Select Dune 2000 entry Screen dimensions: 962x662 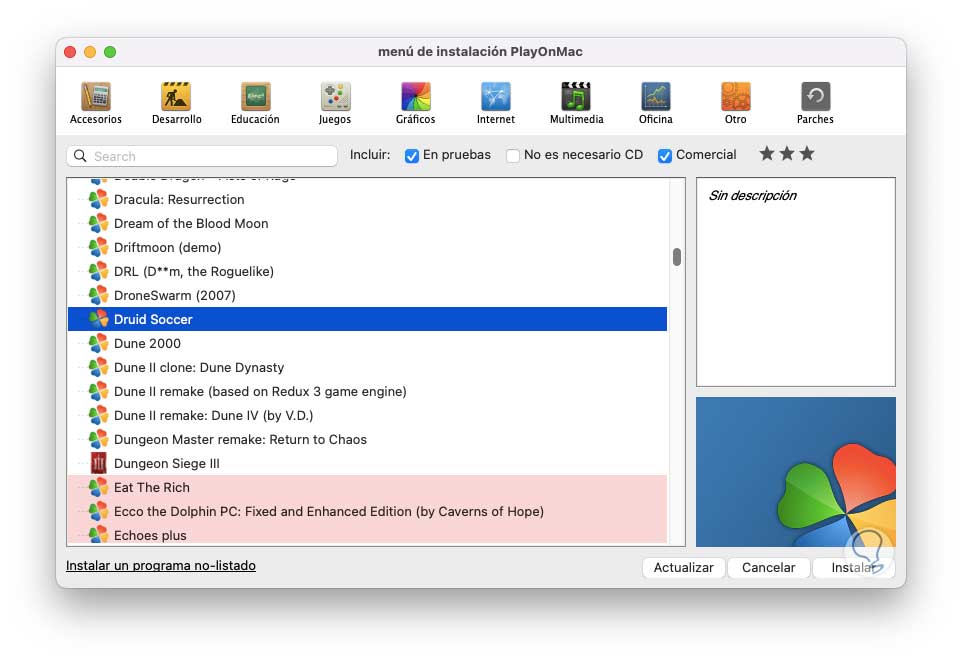point(367,343)
